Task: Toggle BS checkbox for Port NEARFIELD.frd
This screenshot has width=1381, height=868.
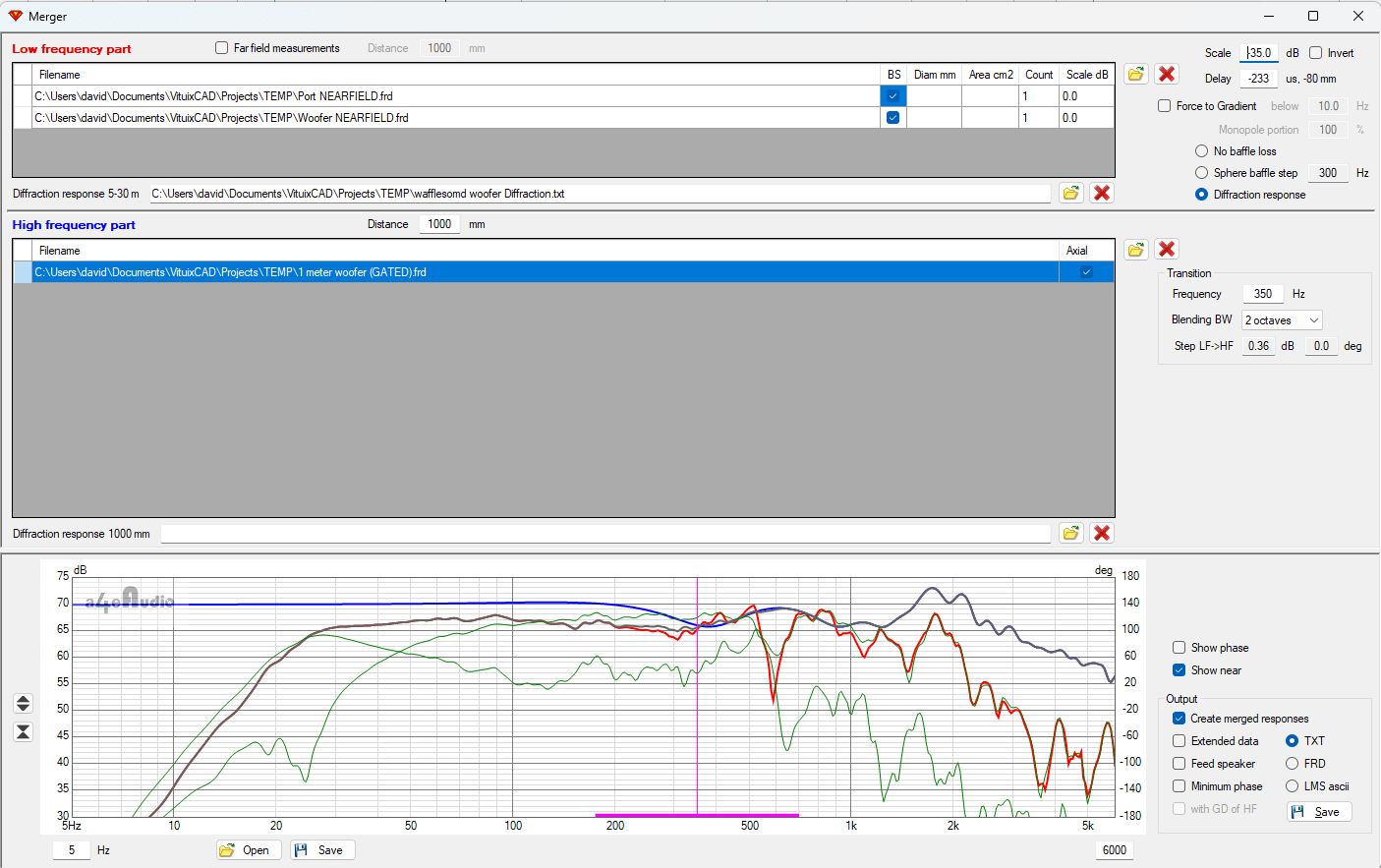Action: pyautogui.click(x=892, y=96)
